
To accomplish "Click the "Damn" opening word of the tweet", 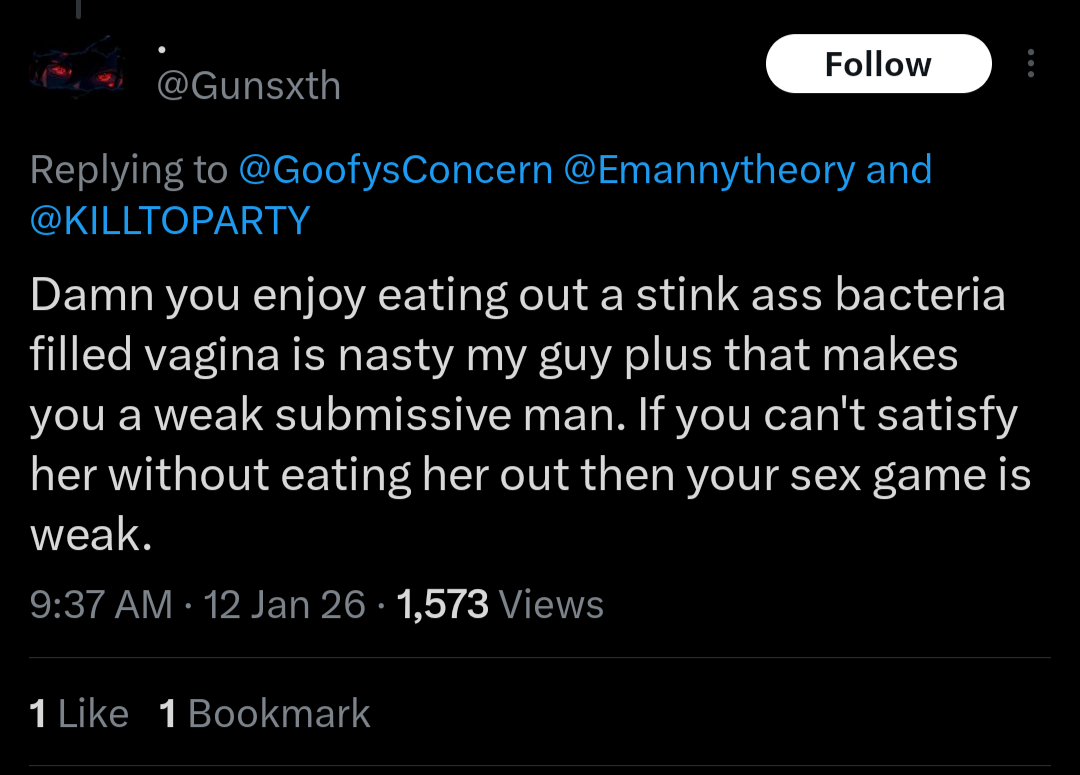I will pos(90,296).
